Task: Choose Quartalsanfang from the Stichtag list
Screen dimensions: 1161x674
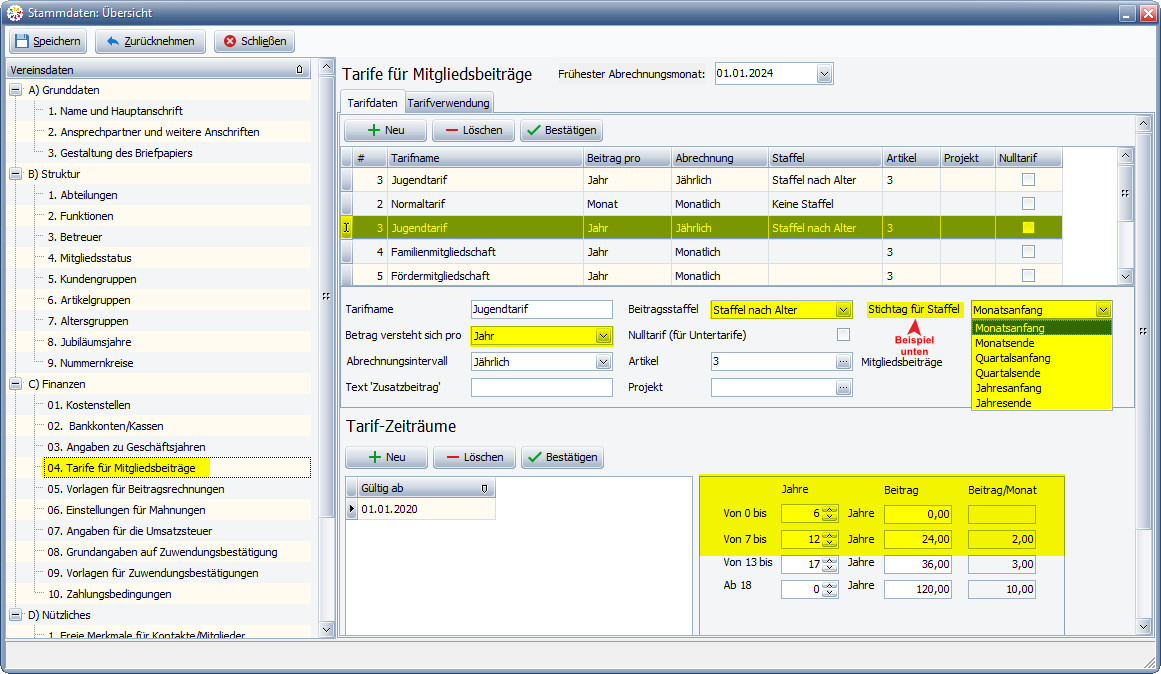Action: pyautogui.click(x=1042, y=358)
